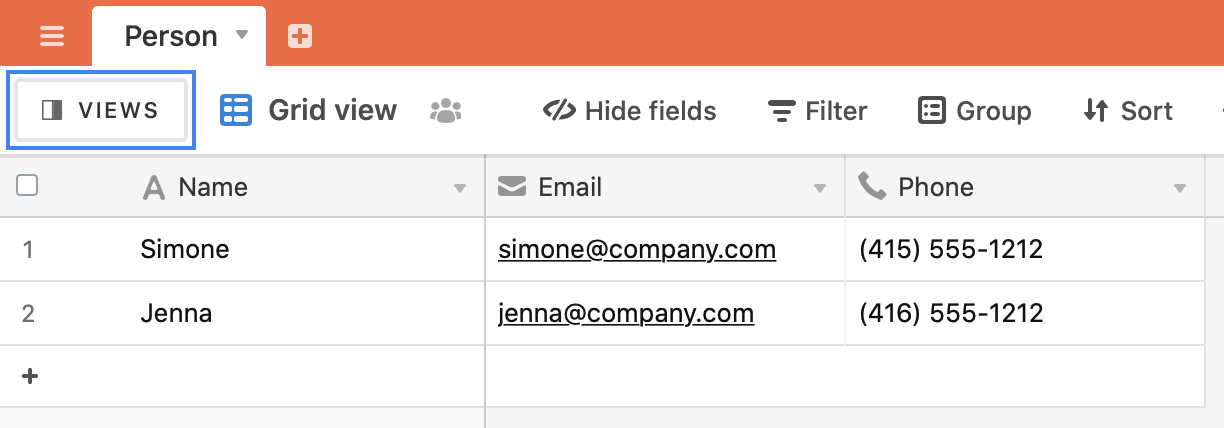This screenshot has height=428, width=1224.
Task: Toggle the select all rows checkbox
Action: 28,185
